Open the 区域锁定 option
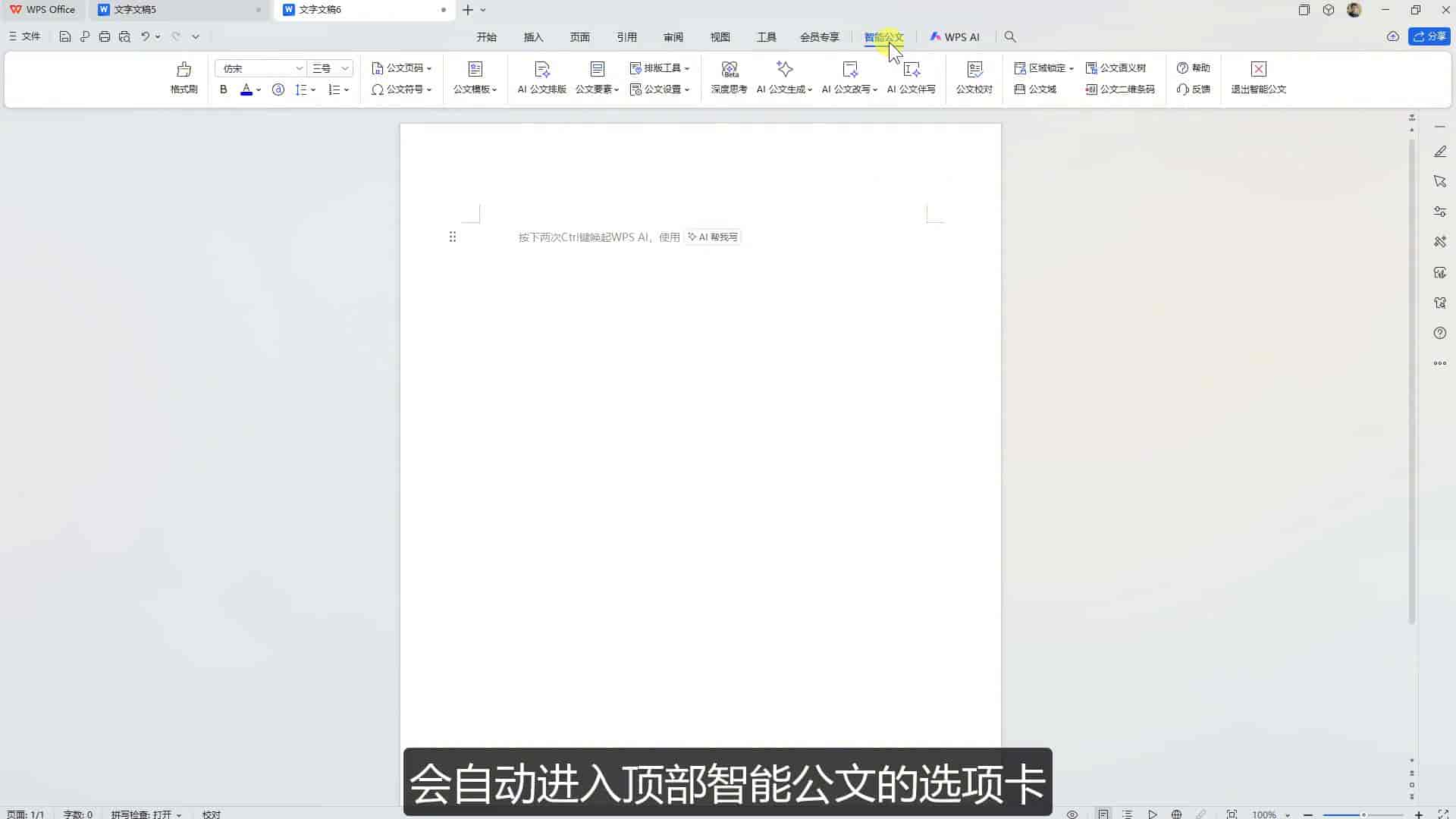 (x=1043, y=68)
